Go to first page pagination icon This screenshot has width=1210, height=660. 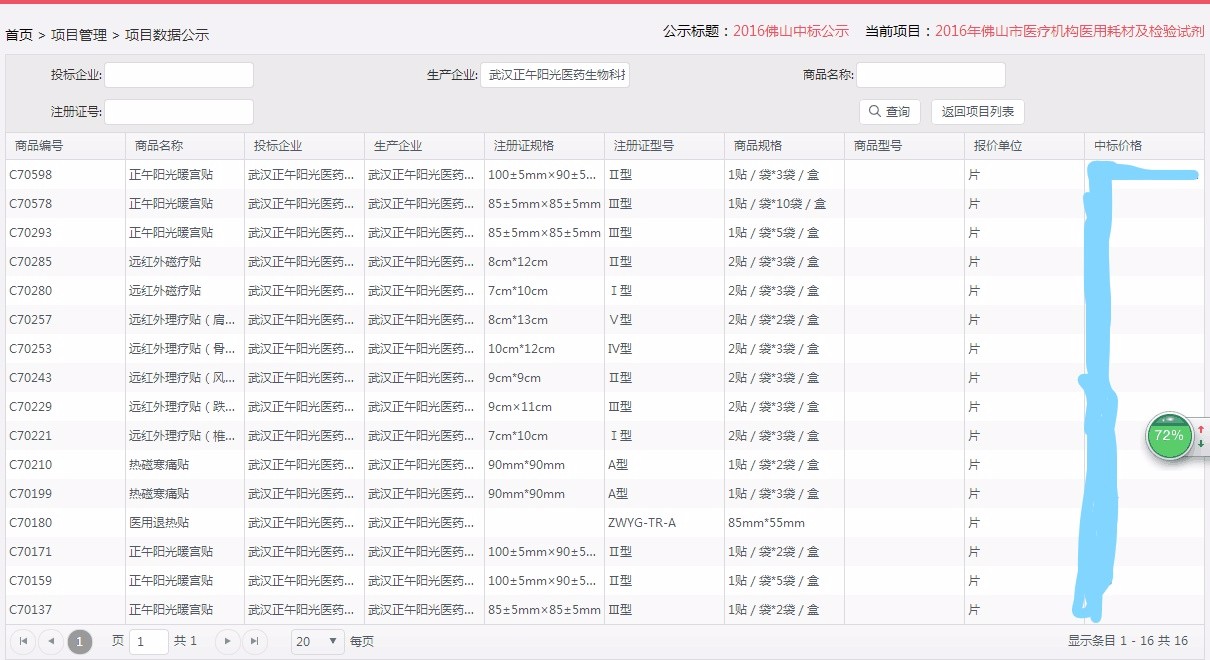point(22,641)
